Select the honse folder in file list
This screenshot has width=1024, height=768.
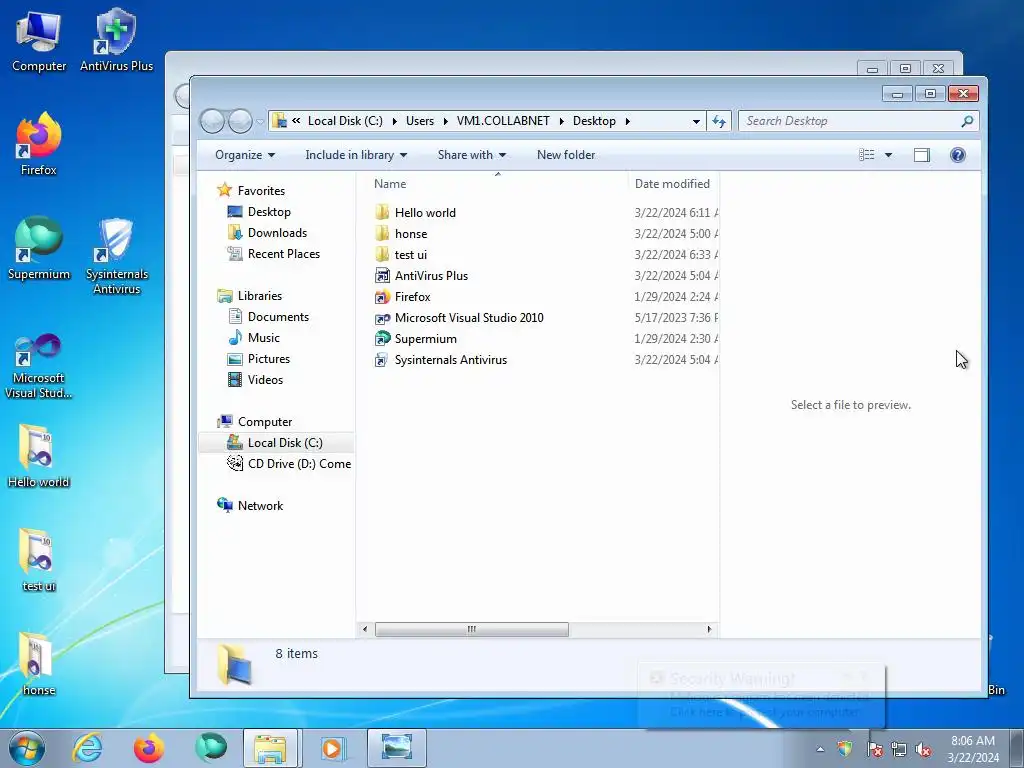click(x=411, y=233)
